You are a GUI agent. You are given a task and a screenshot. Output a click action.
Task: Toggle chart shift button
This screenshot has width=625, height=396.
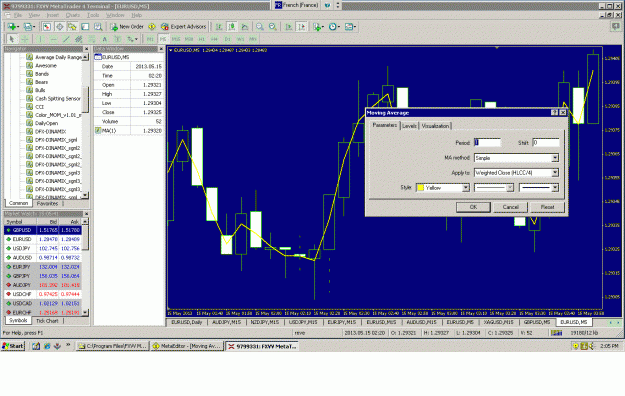pyautogui.click(x=302, y=27)
